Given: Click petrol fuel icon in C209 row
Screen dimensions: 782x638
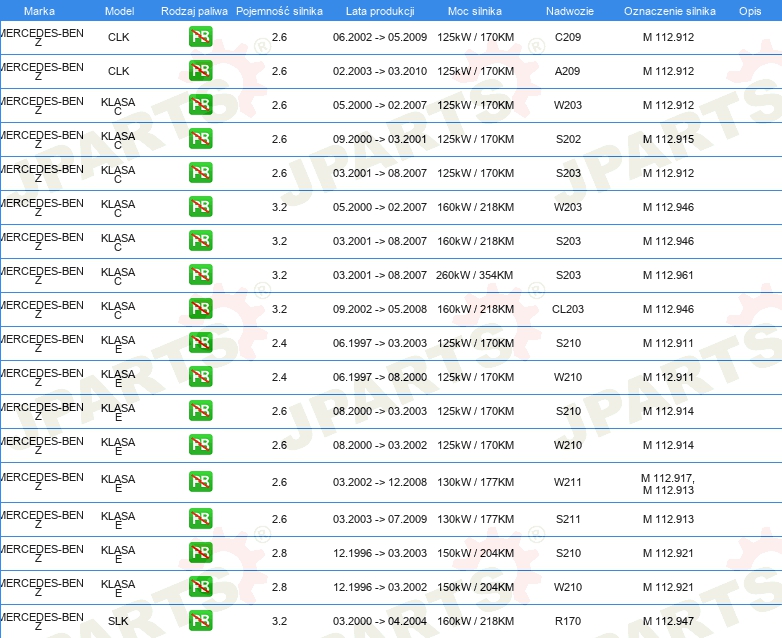Looking at the screenshot, I should coord(200,37).
